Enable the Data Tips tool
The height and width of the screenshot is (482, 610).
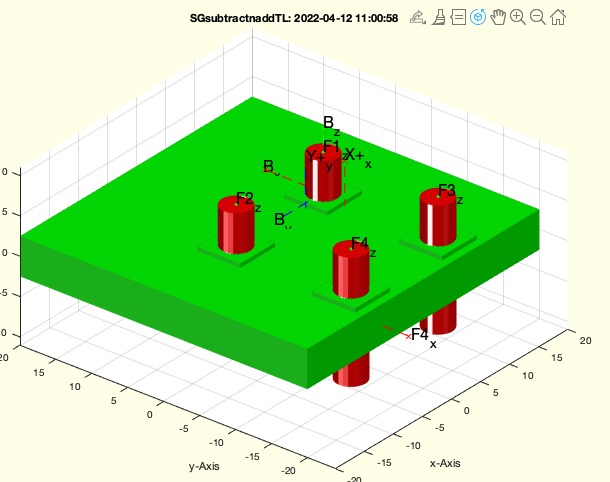[458, 17]
